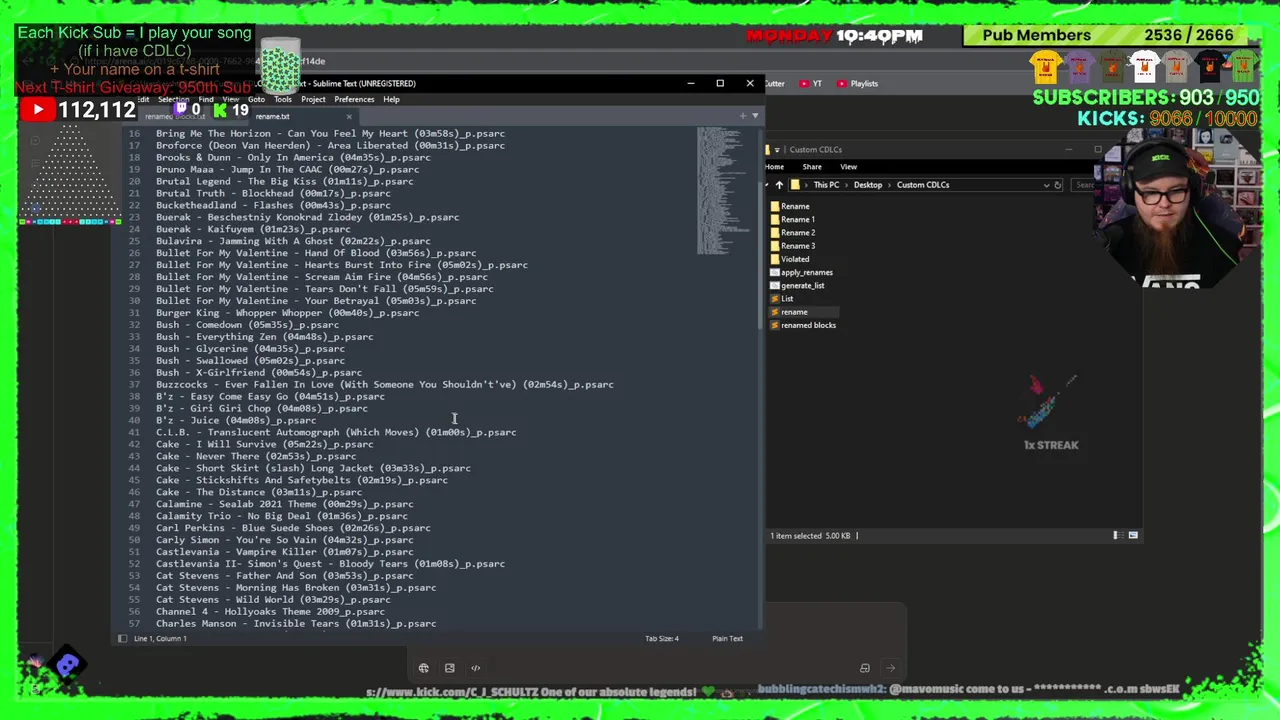Select the List Sublime file icon
Image resolution: width=1280 pixels, height=720 pixels.
tap(775, 298)
